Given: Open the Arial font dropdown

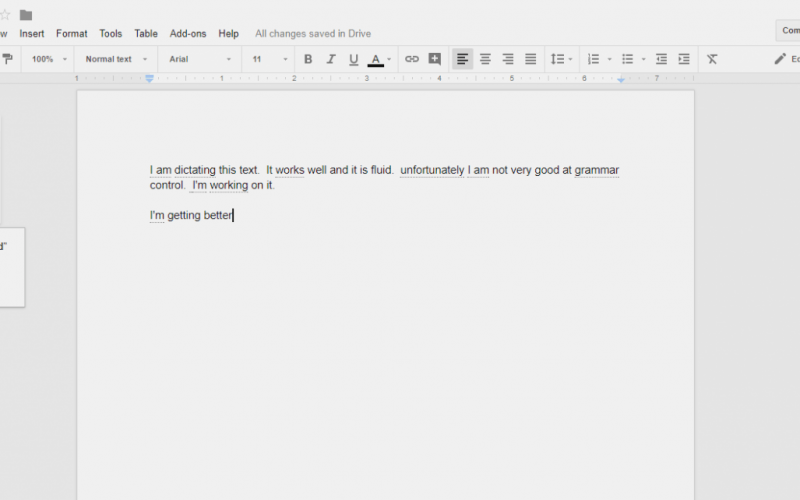Looking at the screenshot, I should (x=199, y=59).
